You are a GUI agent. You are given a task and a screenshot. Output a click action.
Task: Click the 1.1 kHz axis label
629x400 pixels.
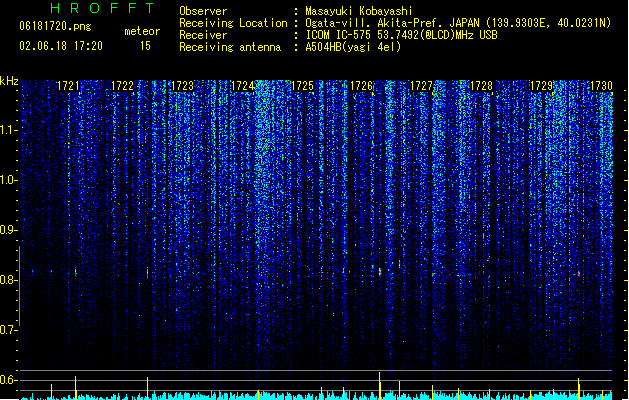(8, 130)
